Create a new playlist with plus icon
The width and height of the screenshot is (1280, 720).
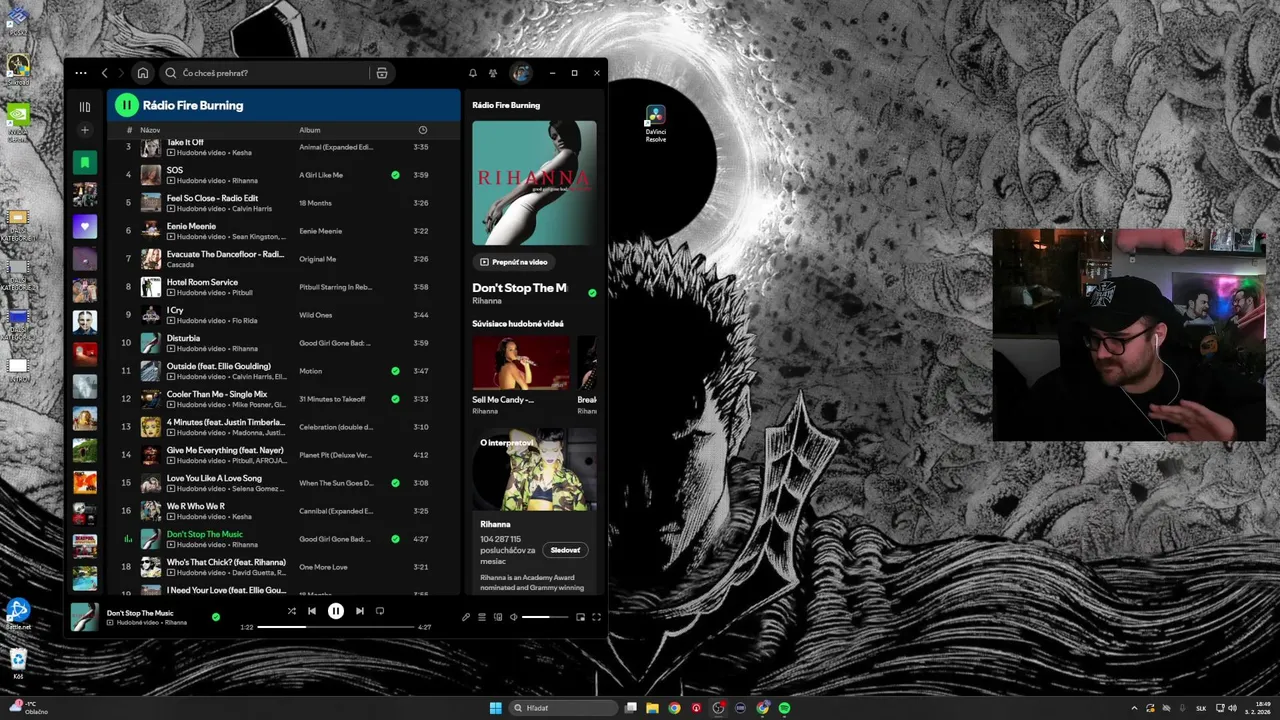(x=85, y=130)
